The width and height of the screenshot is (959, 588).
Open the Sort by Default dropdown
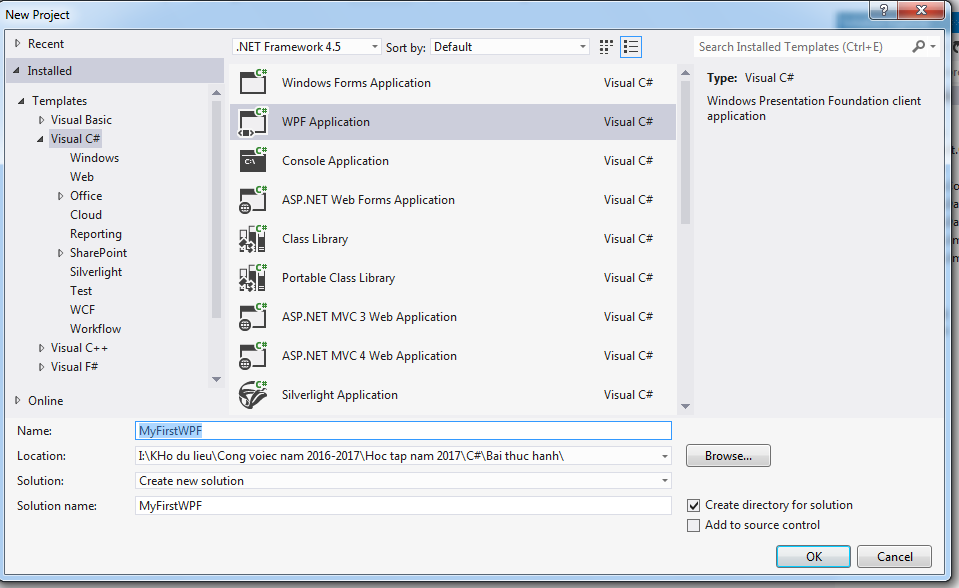tap(509, 47)
